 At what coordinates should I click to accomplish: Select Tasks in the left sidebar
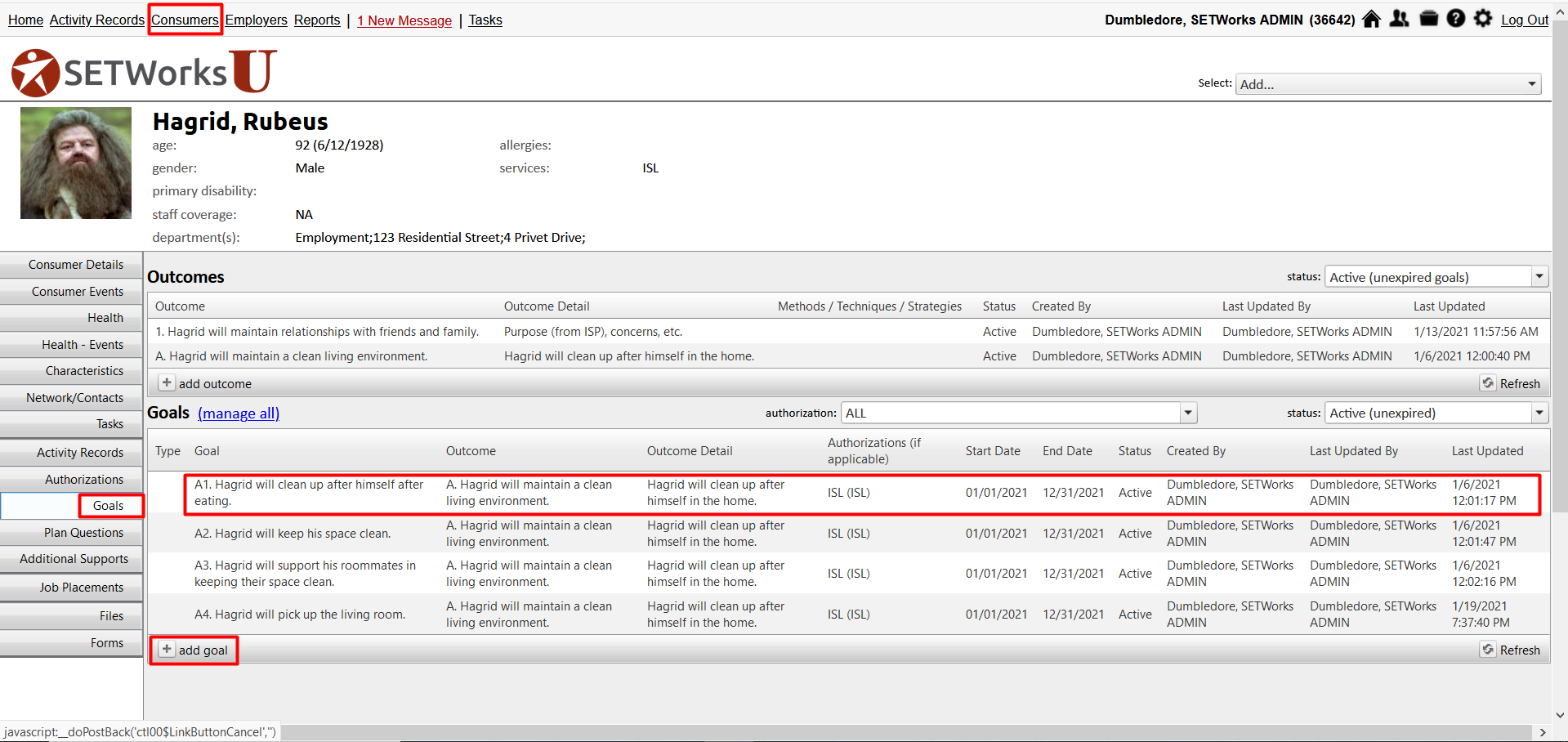(x=71, y=424)
